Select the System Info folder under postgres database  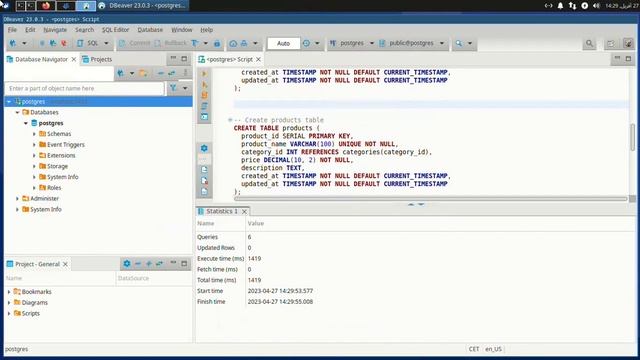click(58, 177)
